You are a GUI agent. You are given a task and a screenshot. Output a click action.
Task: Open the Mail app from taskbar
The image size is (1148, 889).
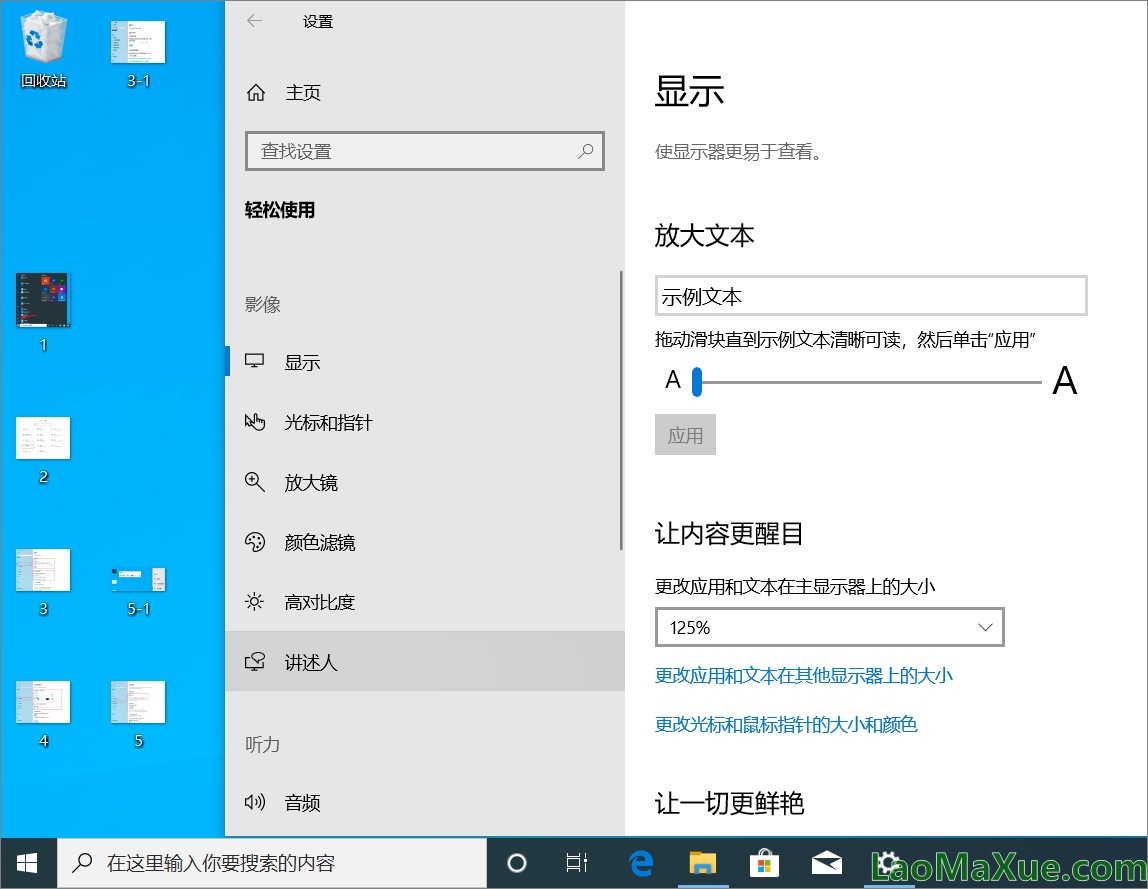(x=826, y=862)
